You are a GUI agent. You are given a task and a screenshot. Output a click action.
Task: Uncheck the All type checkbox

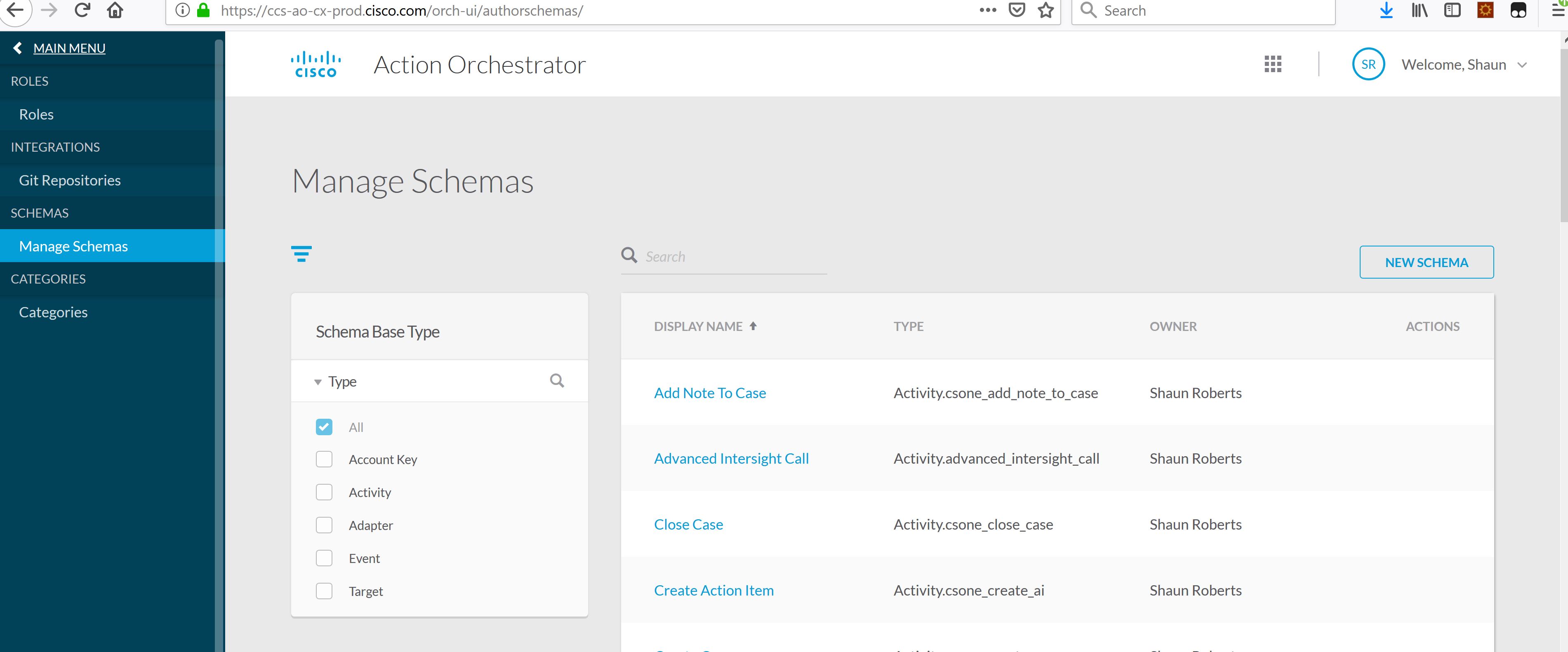click(x=324, y=427)
